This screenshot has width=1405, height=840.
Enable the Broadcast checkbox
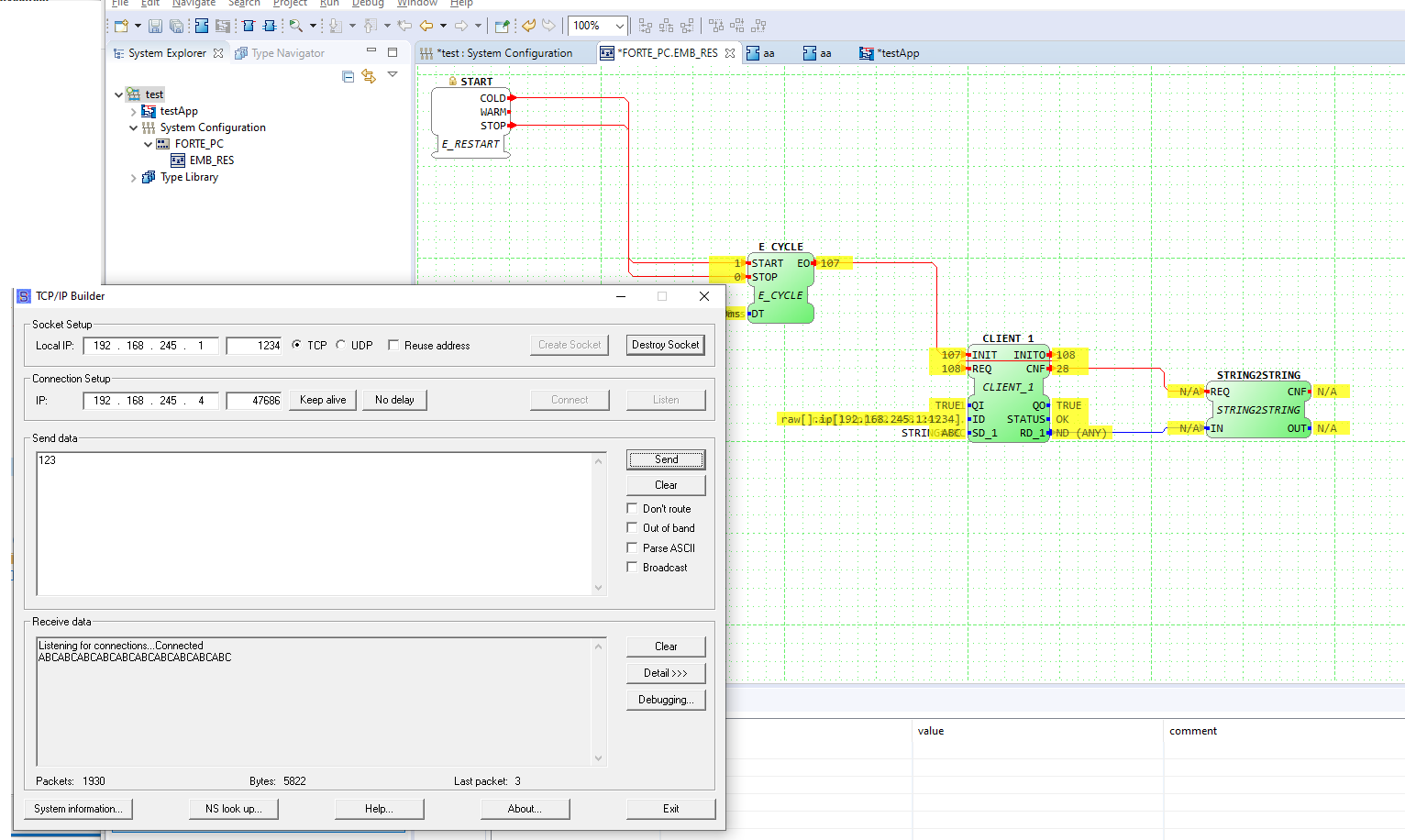click(x=632, y=567)
